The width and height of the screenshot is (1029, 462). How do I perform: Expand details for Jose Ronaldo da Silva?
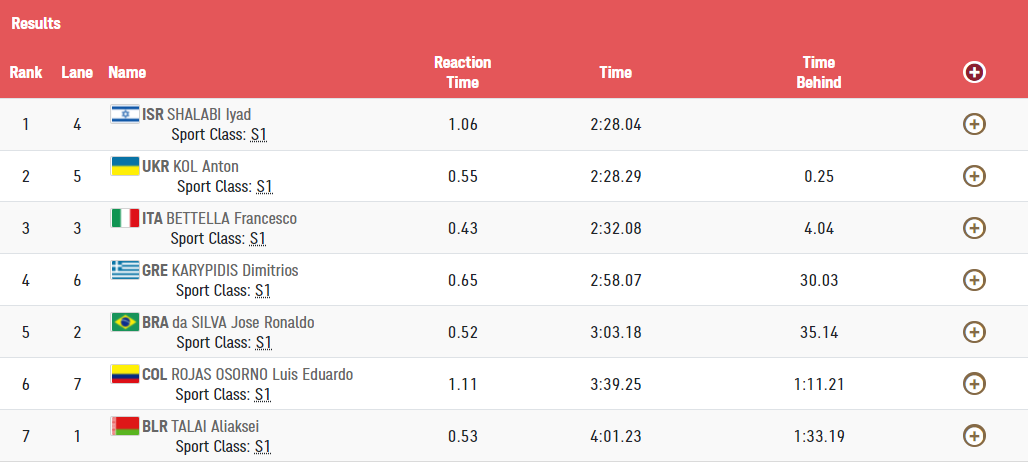(974, 332)
